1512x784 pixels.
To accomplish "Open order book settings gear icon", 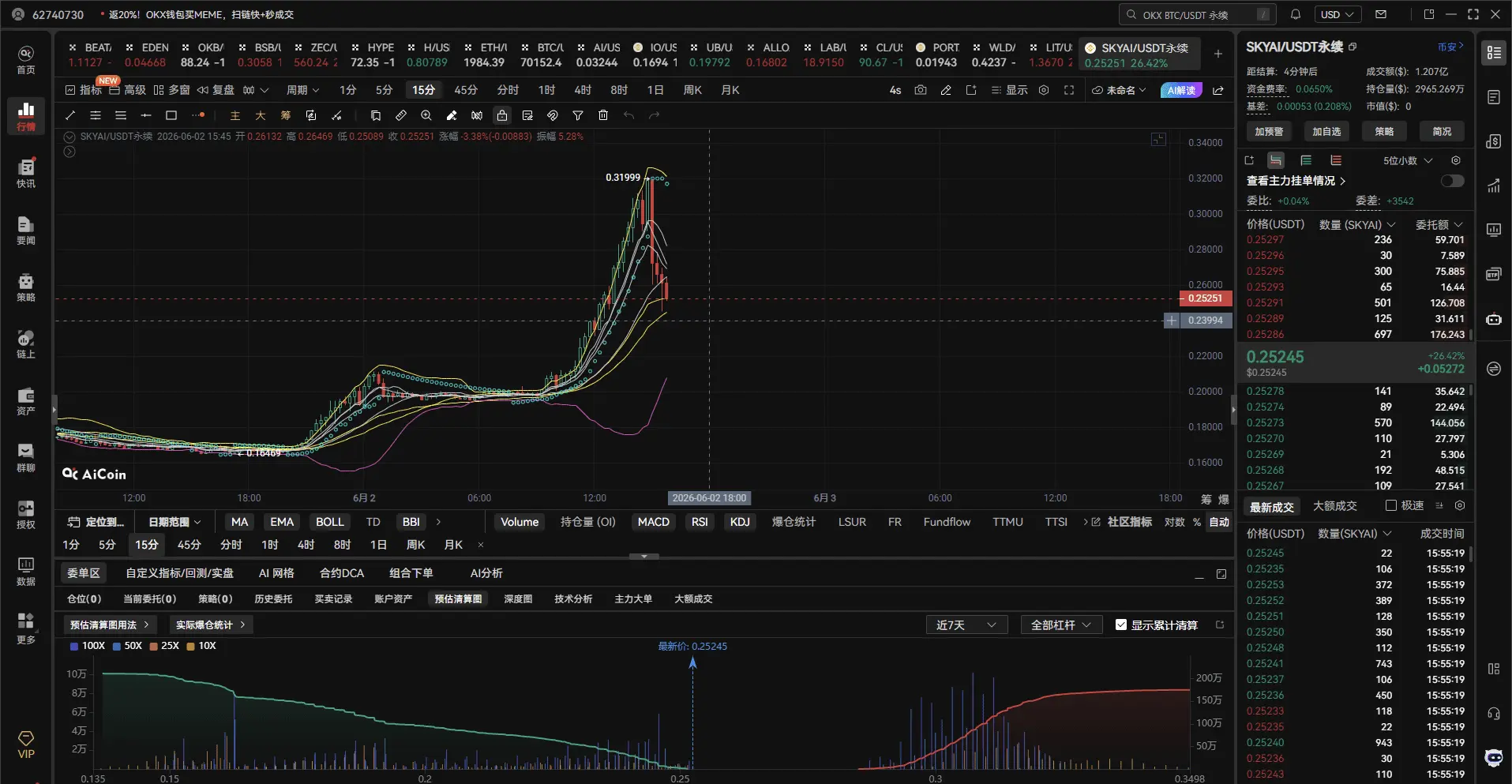I will [1456, 160].
